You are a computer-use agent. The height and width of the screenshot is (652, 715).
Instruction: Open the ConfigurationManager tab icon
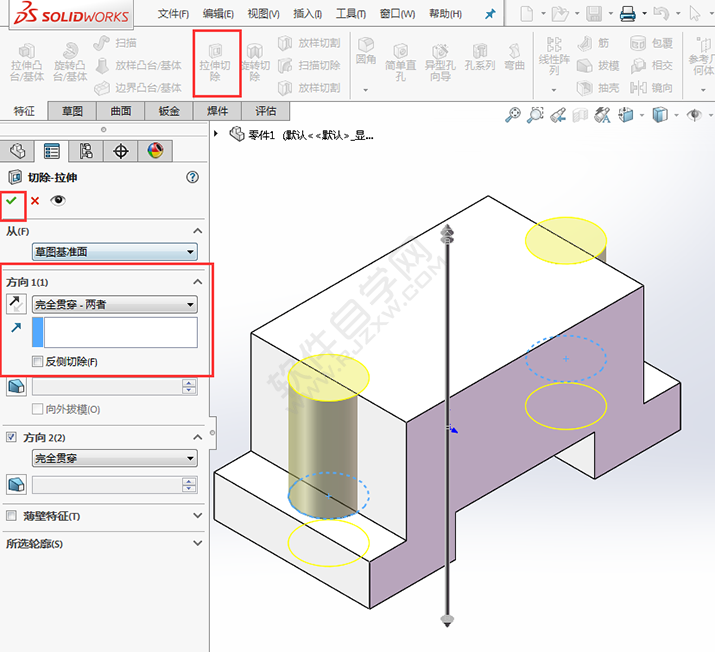pyautogui.click(x=86, y=151)
